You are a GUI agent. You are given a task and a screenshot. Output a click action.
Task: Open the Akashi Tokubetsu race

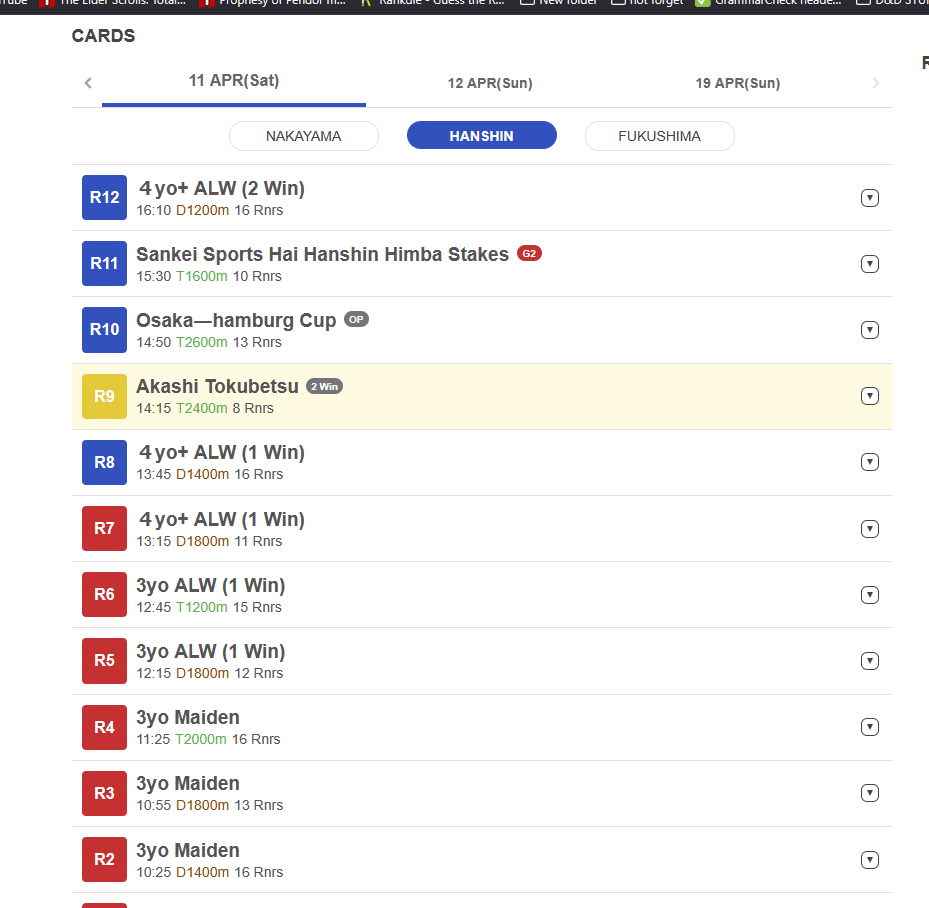pos(217,386)
